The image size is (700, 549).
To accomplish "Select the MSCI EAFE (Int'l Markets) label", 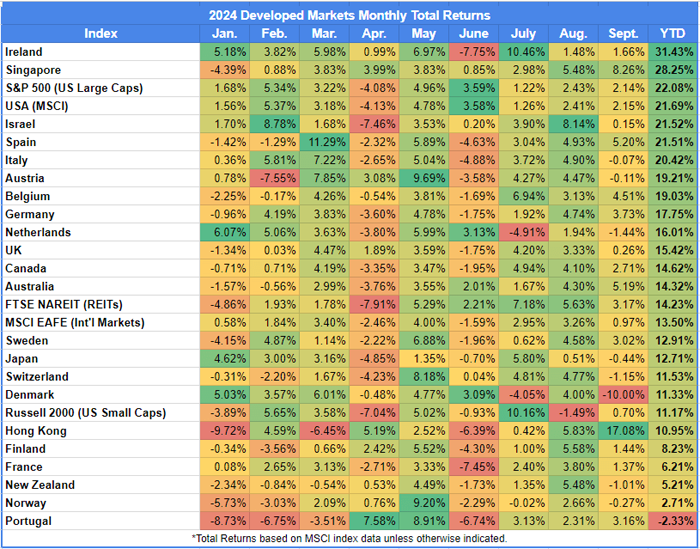I will click(x=75, y=322).
